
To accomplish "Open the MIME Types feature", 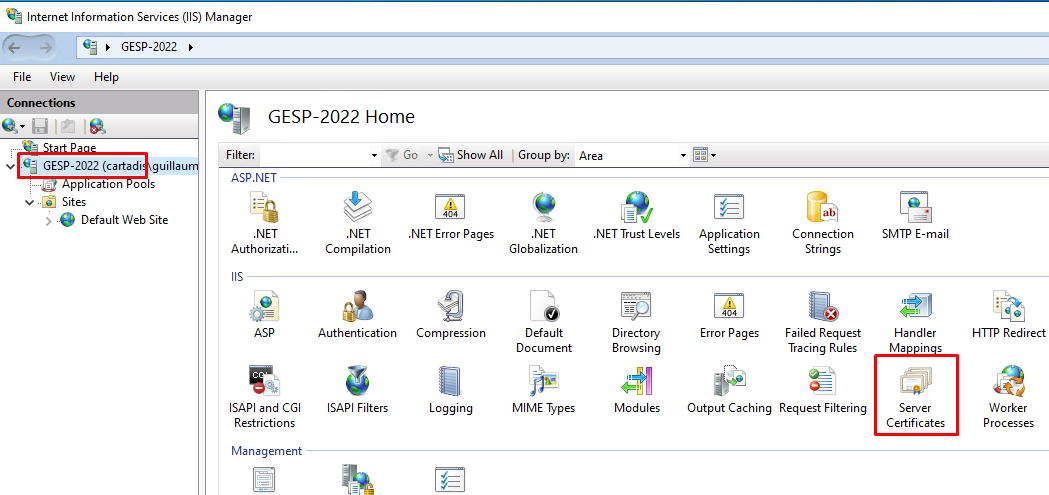I will pos(544,390).
